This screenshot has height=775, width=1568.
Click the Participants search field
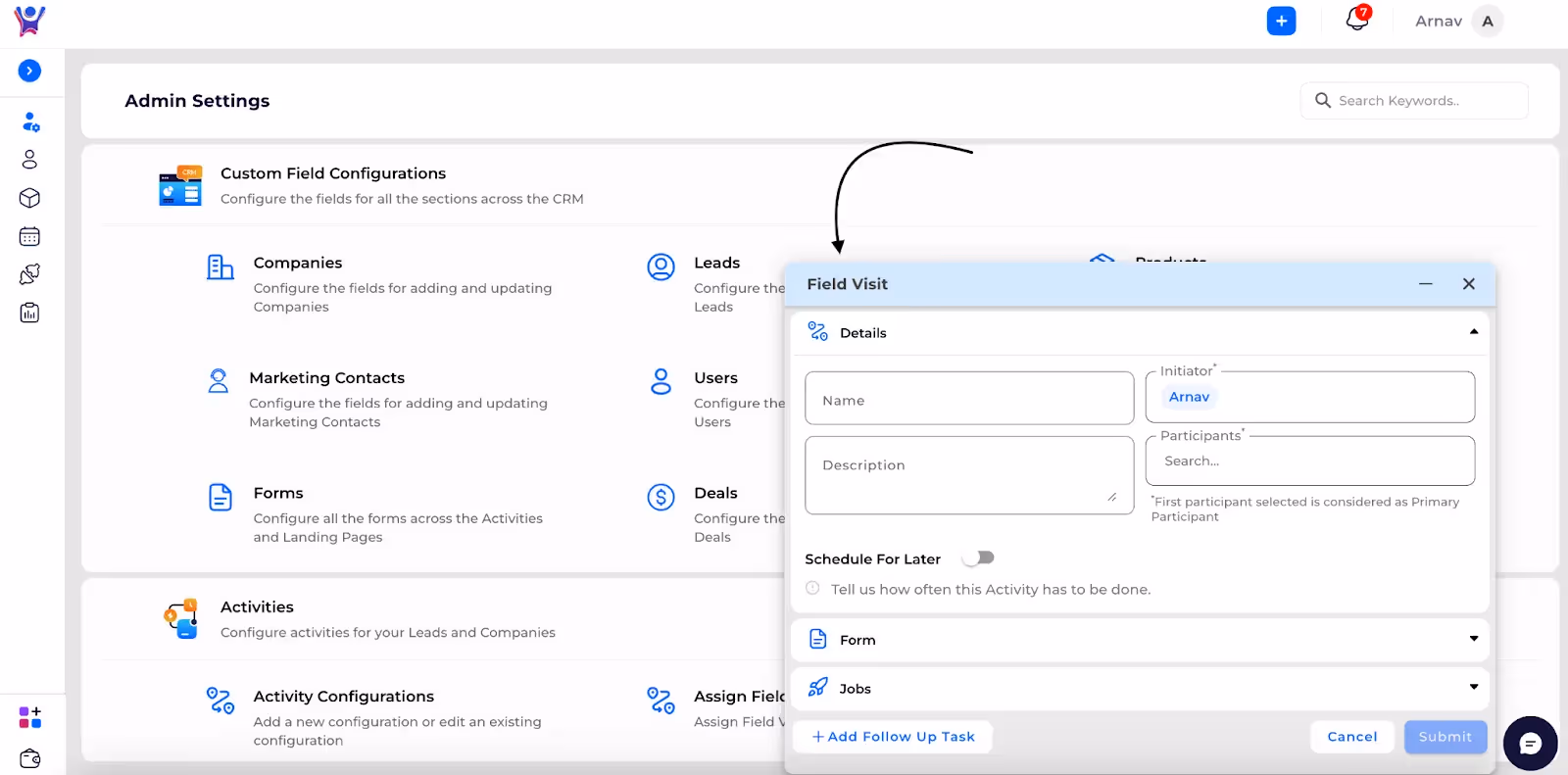point(1310,460)
